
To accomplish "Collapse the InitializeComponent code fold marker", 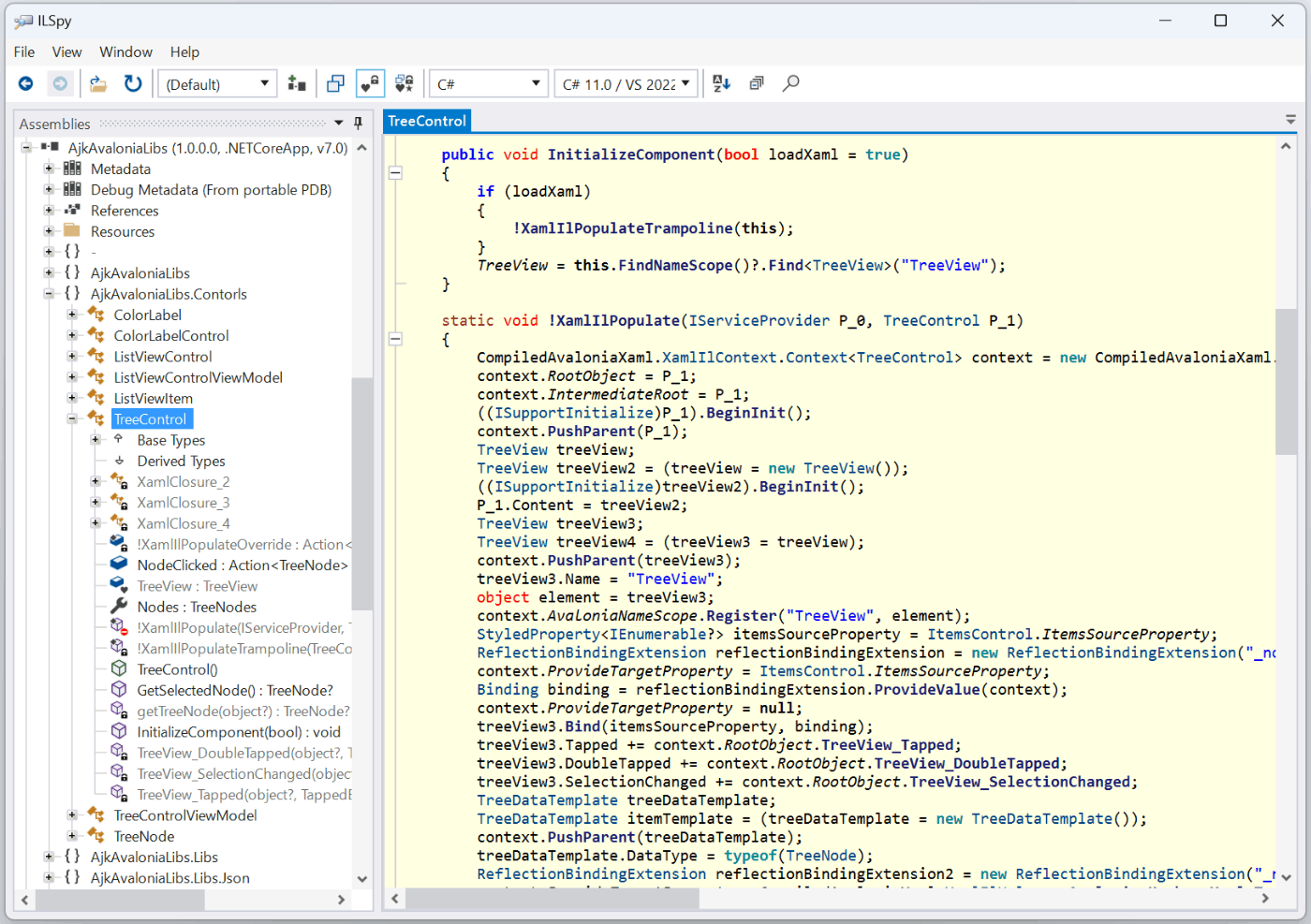I will (396, 172).
